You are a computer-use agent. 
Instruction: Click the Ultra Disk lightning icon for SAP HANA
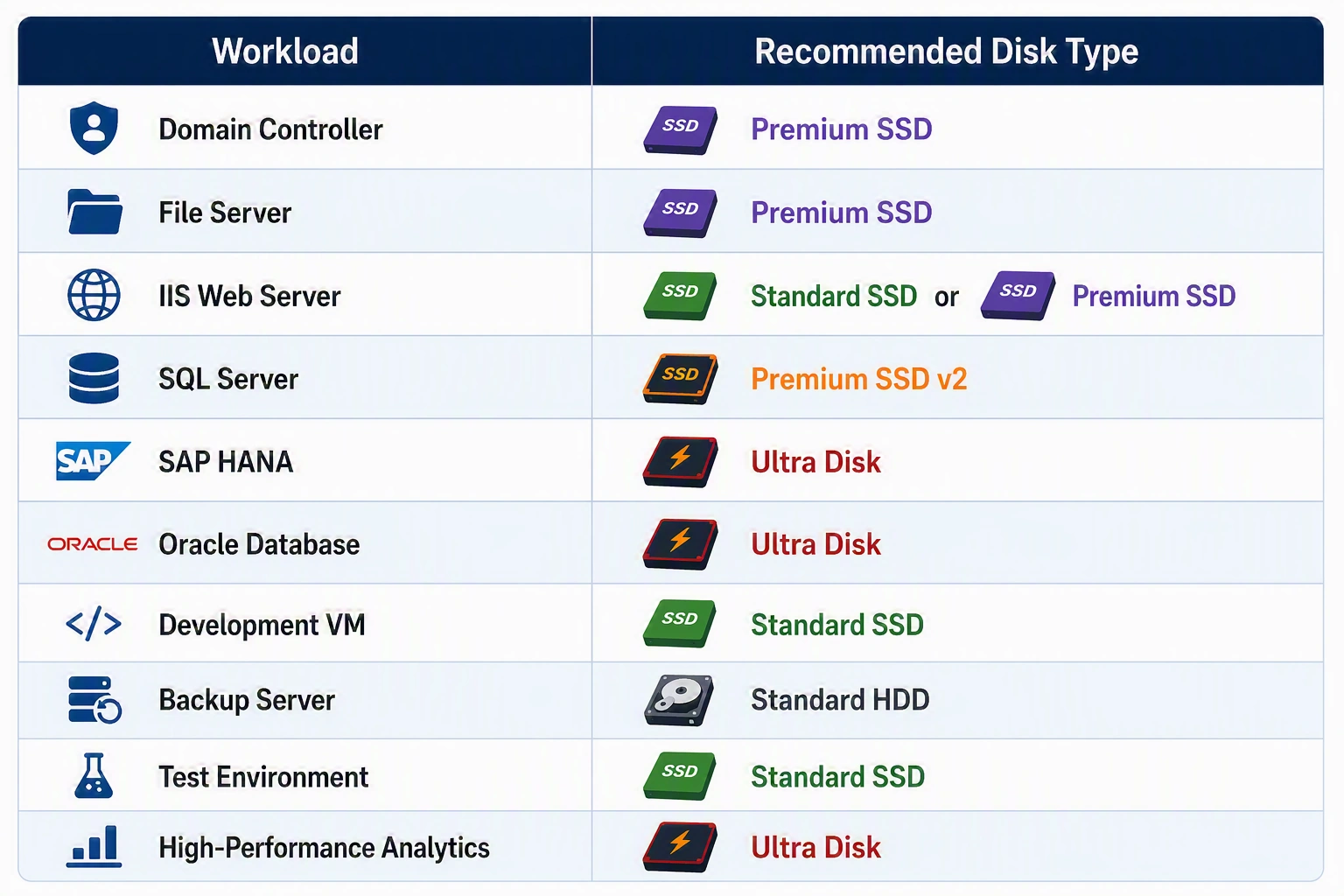681,462
